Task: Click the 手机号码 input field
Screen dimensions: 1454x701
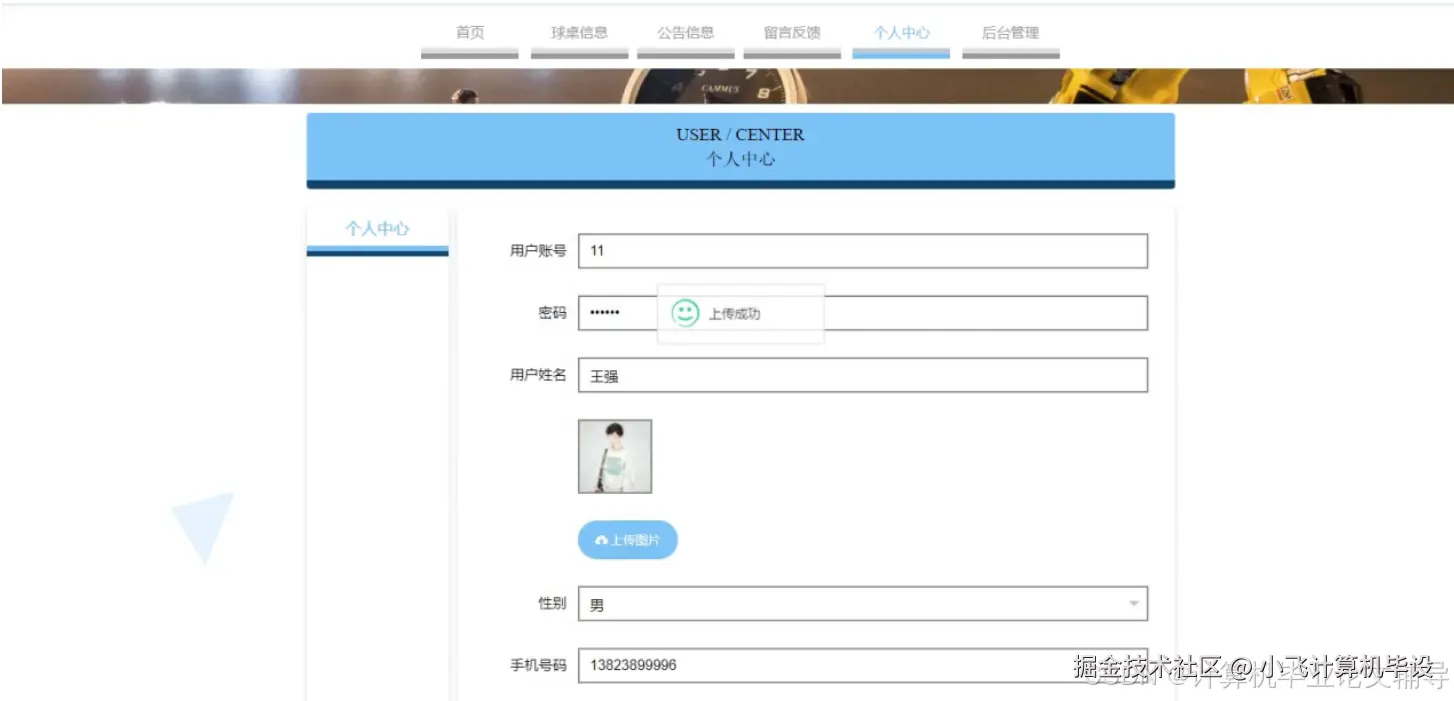Action: (862, 665)
